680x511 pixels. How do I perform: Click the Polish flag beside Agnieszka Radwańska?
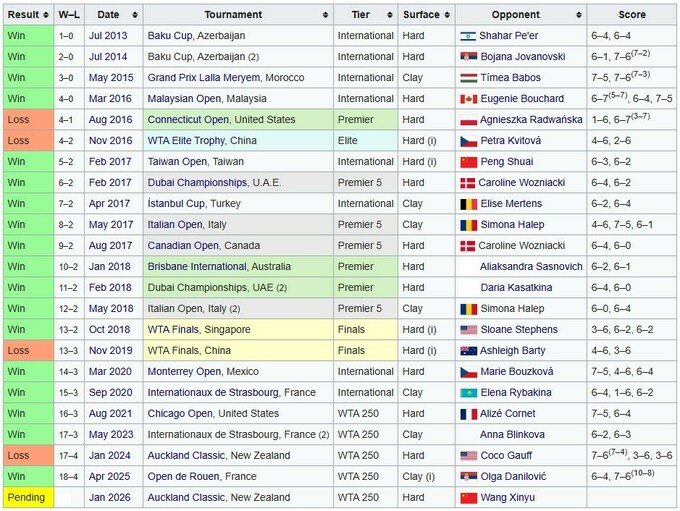[x=468, y=120]
